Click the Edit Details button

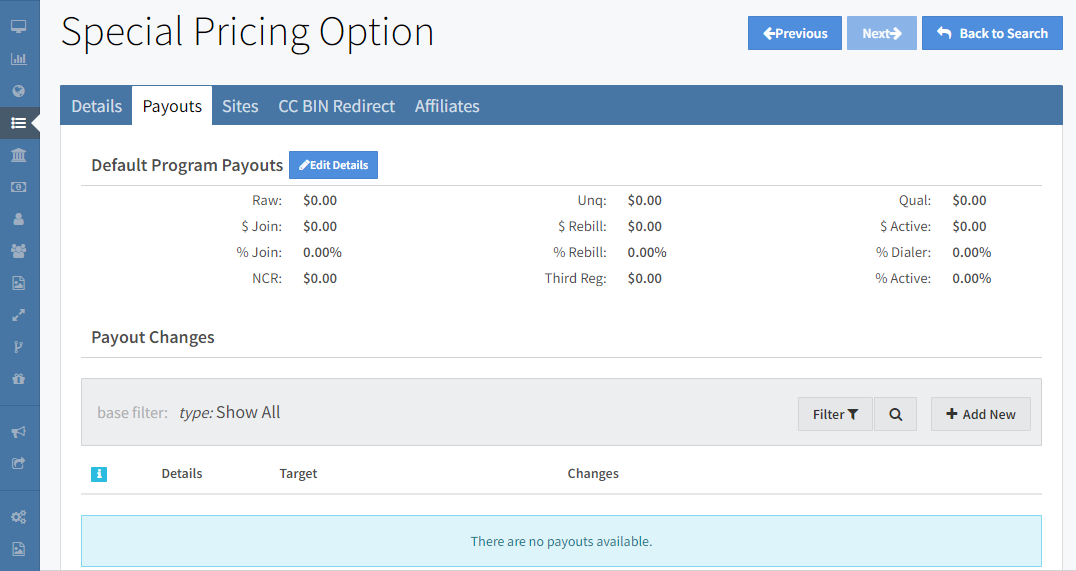(333, 165)
